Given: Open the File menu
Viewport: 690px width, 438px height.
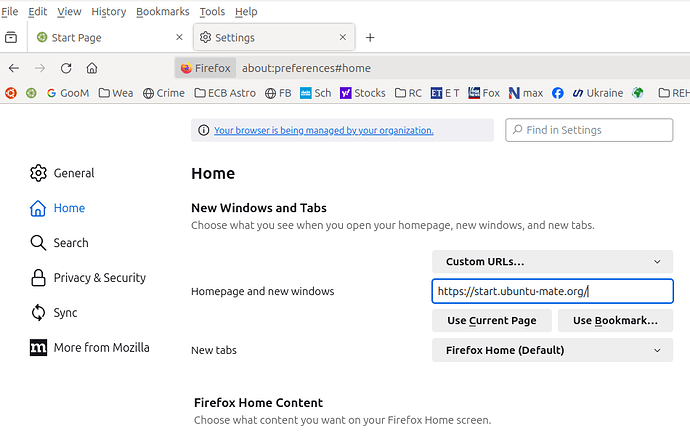Looking at the screenshot, I should tap(10, 11).
